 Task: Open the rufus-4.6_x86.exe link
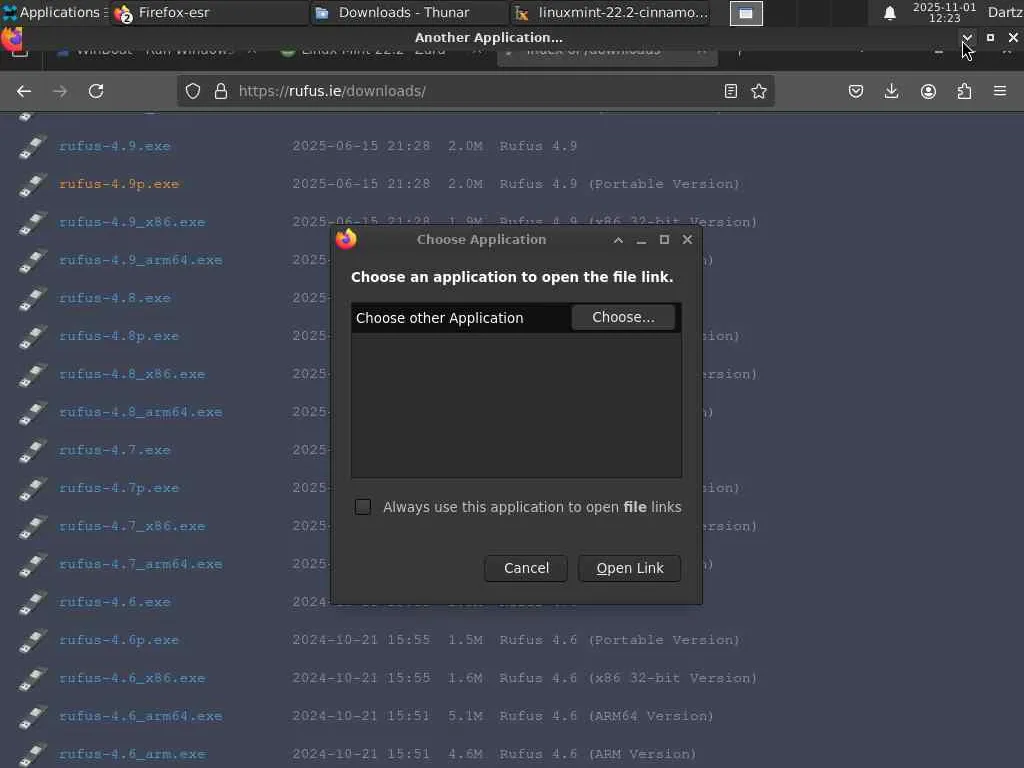(x=132, y=679)
